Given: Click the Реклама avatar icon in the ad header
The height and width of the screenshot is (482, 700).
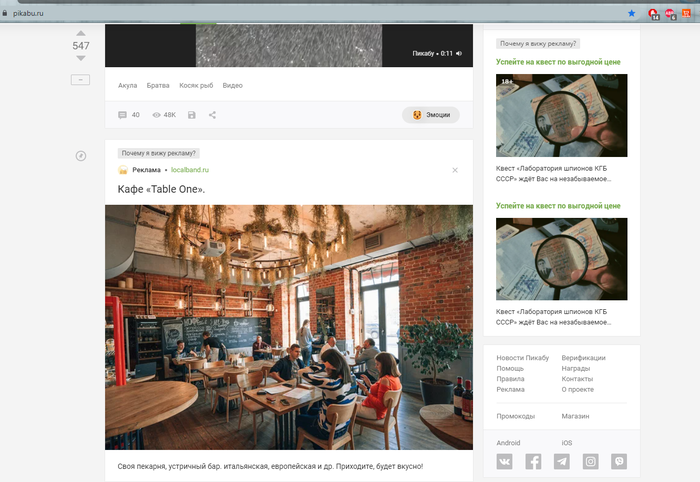Looking at the screenshot, I should (x=123, y=170).
